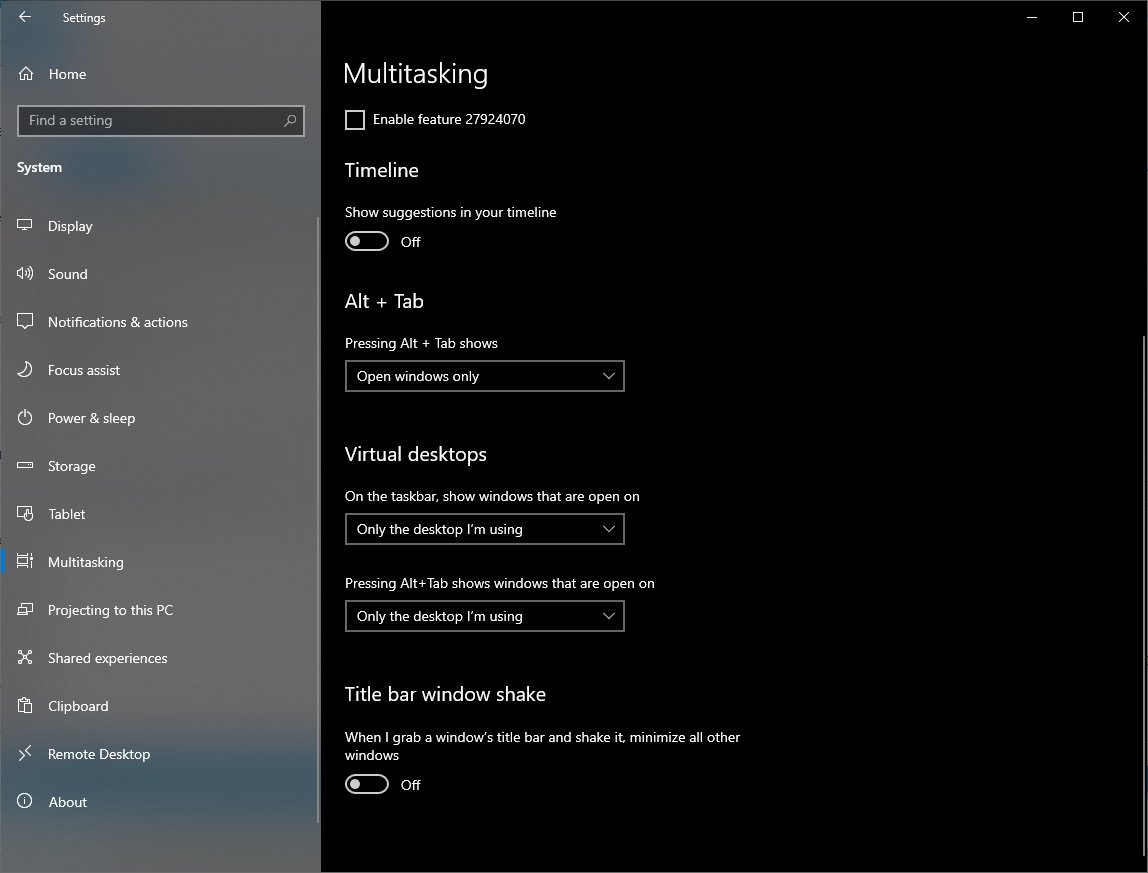The width and height of the screenshot is (1148, 873).
Task: Open the Power & sleep section
Action: [91, 418]
